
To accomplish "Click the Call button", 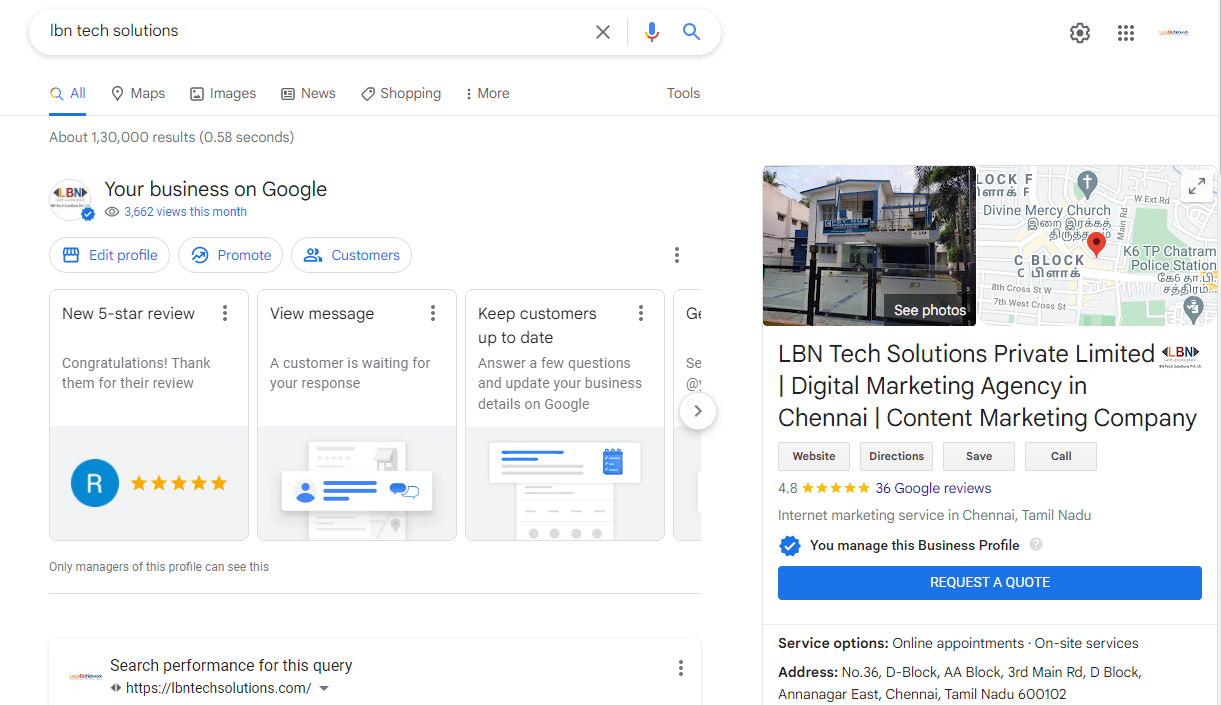I will [1061, 456].
